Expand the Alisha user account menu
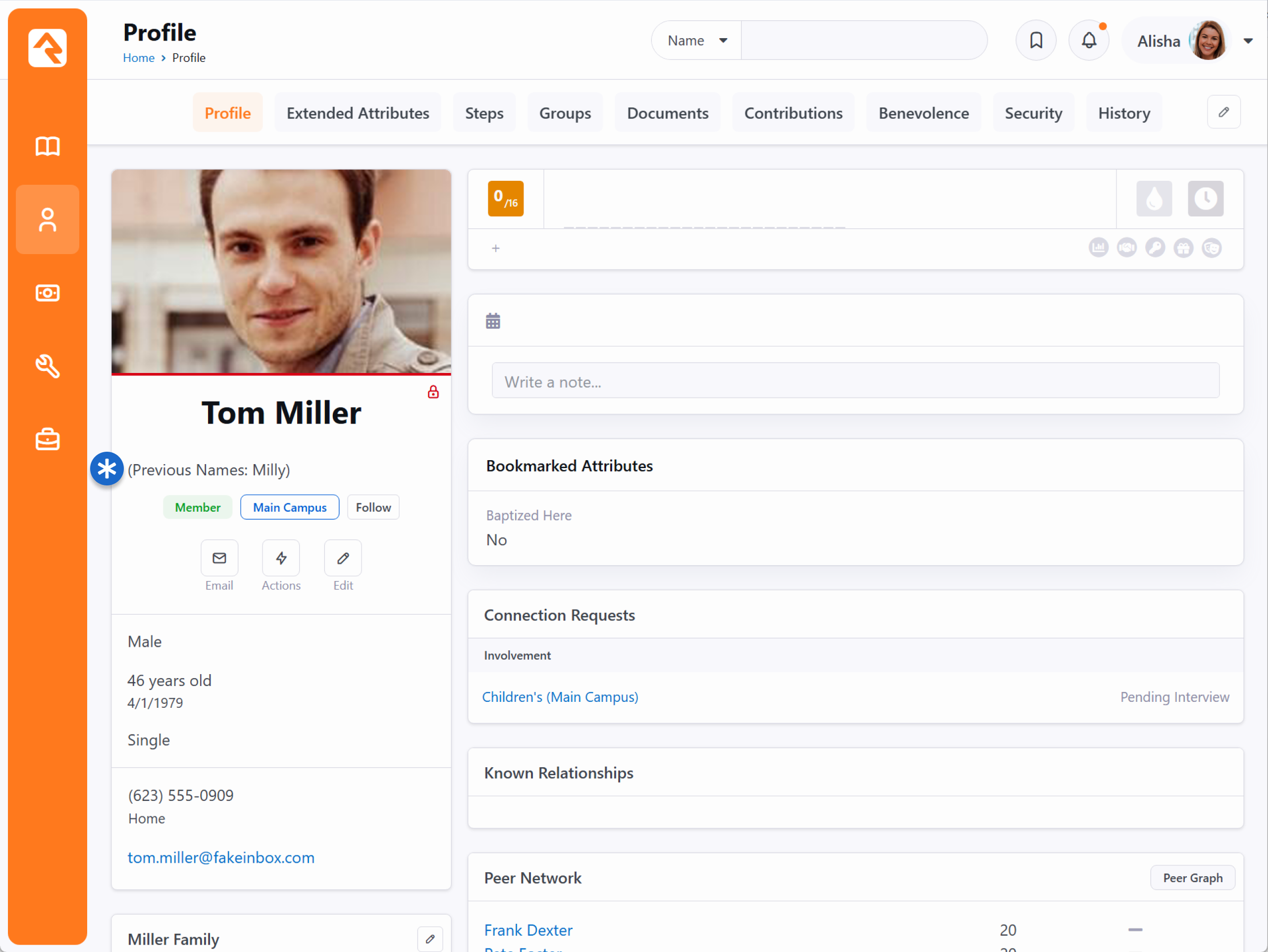 (x=1247, y=41)
